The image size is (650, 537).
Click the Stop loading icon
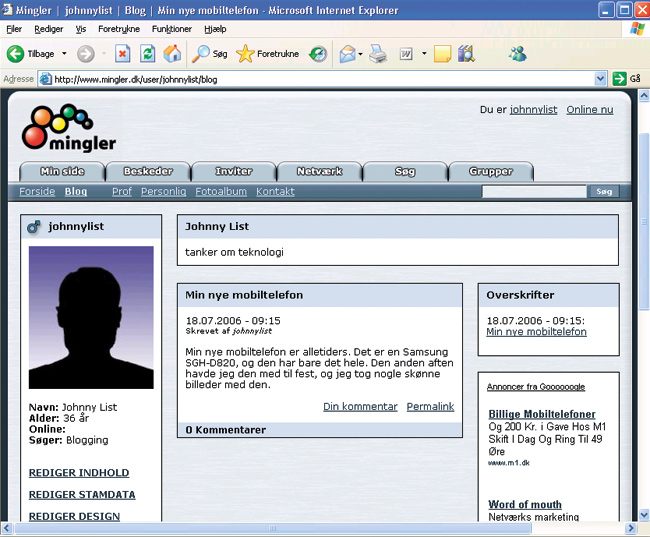pos(122,54)
